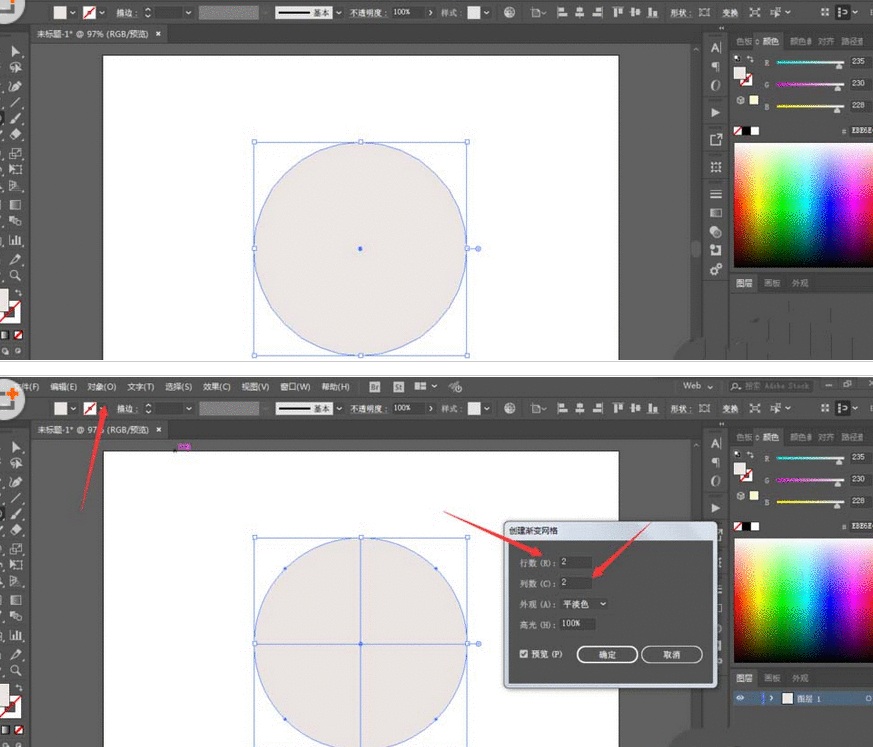Click the 行数 rows input field

click(577, 563)
